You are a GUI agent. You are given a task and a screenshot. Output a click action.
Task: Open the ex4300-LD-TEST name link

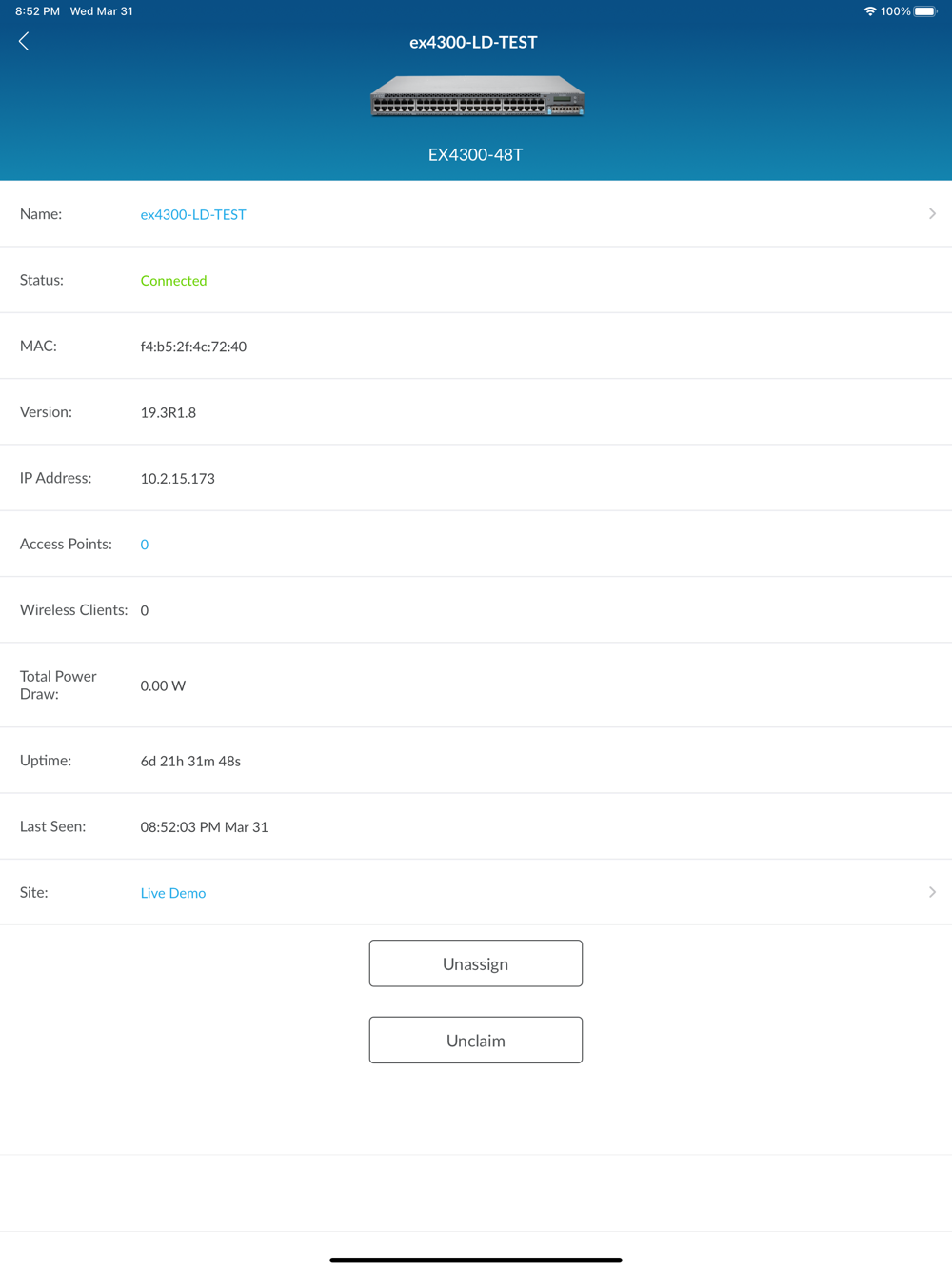[193, 214]
